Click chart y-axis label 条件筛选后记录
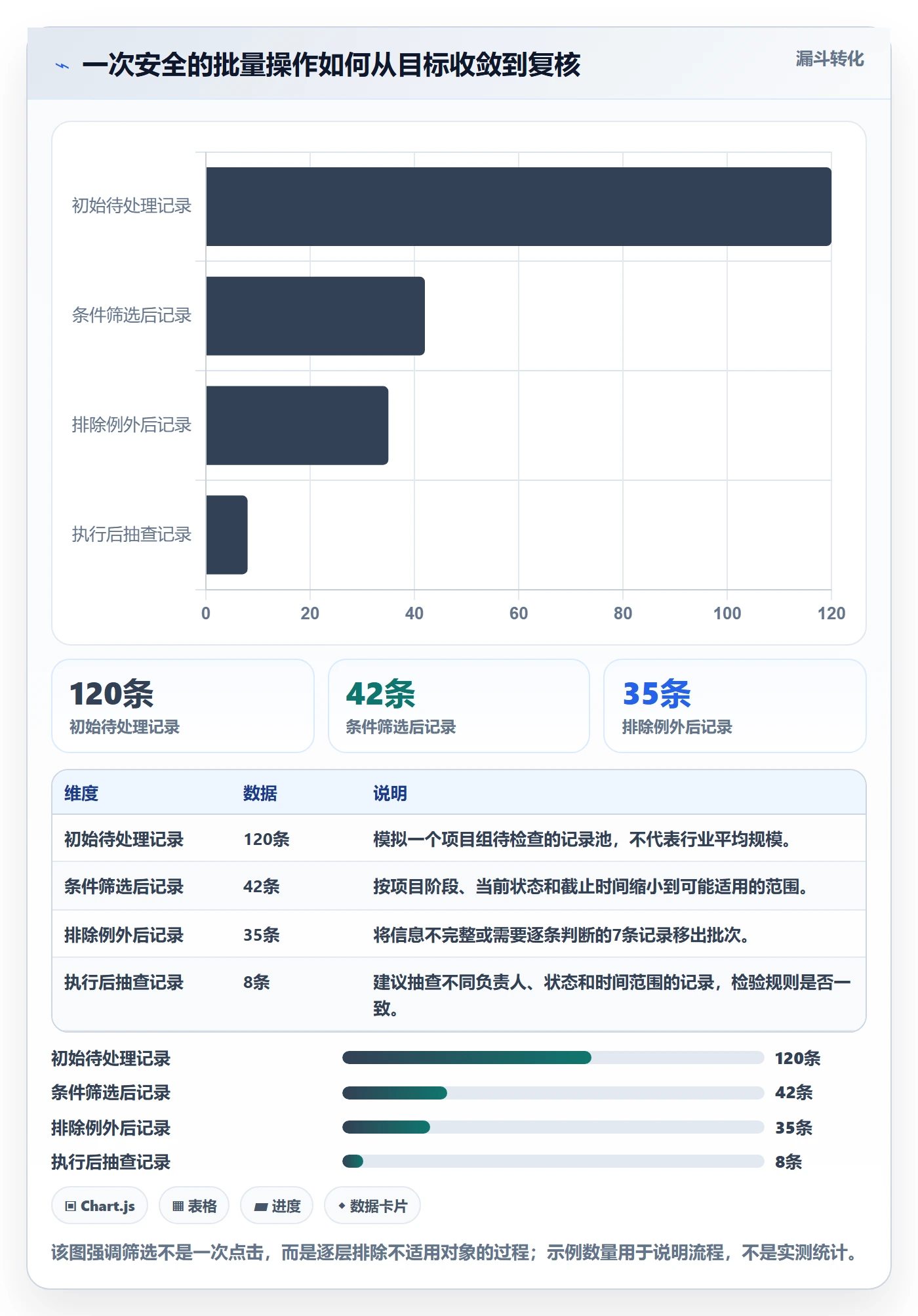Image resolution: width=918 pixels, height=1316 pixels. click(x=131, y=316)
